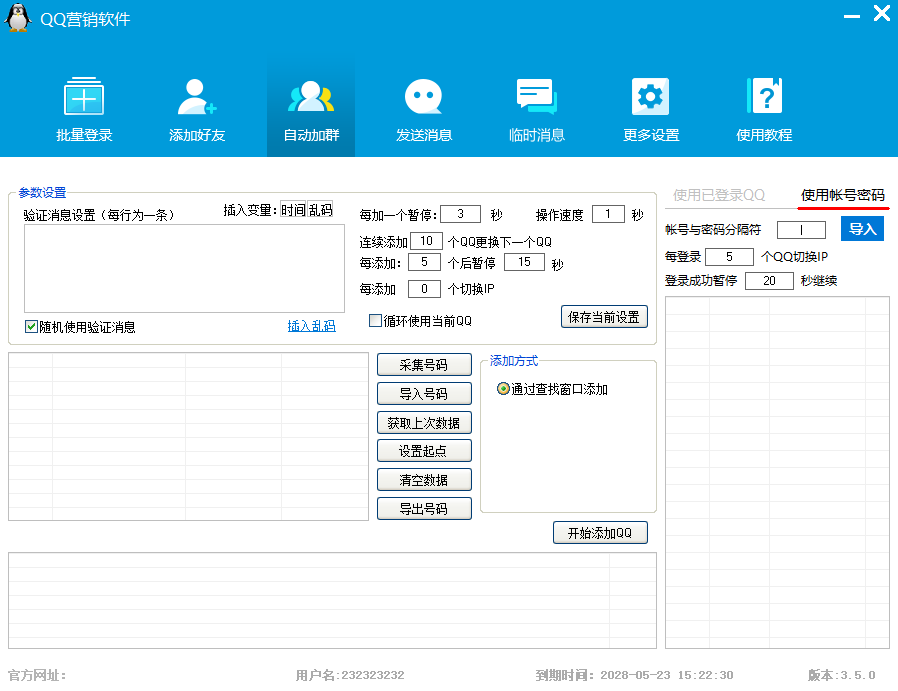Viewport: 898px width, 691px height.
Task: Click the 版本:3.5.0 version text
Action: [841, 676]
